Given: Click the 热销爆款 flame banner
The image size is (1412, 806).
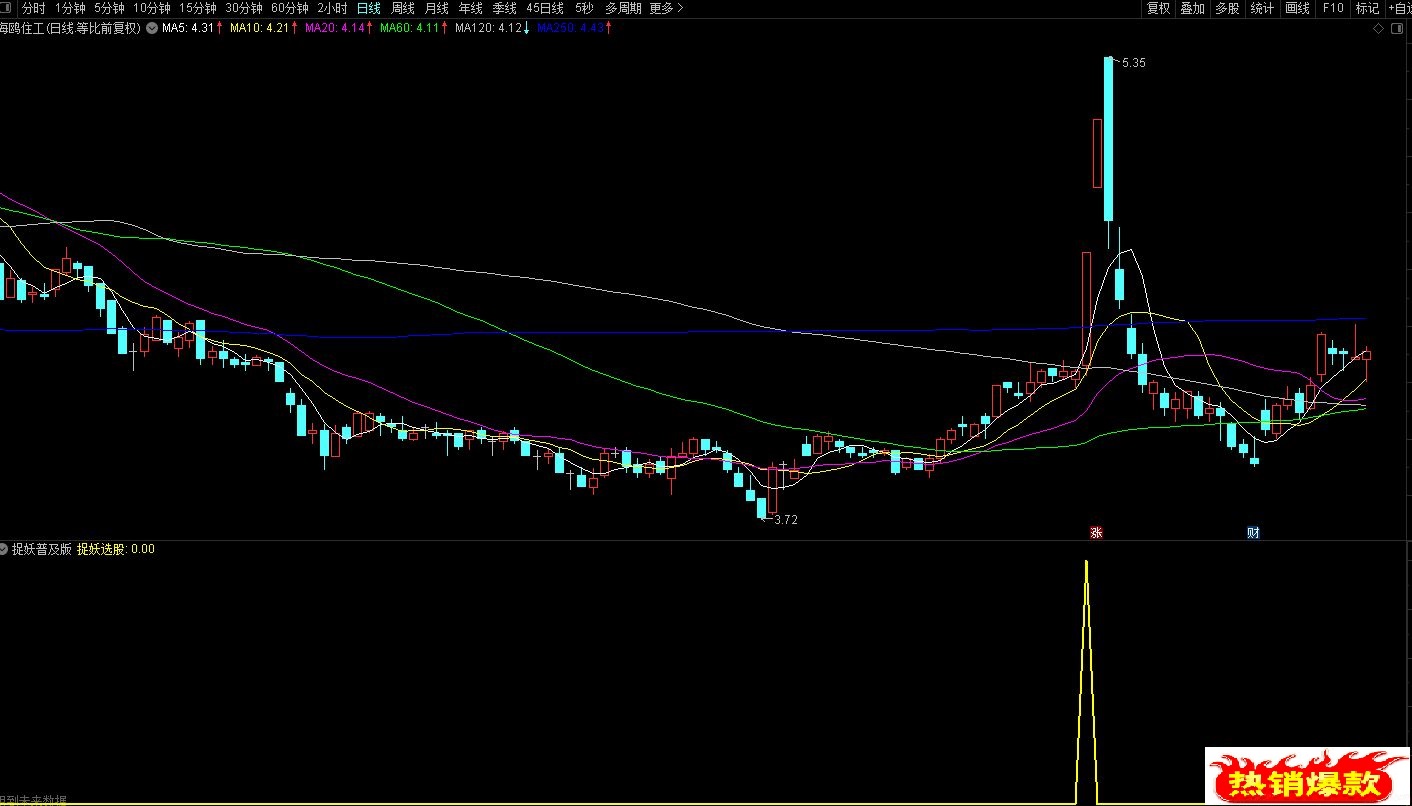Looking at the screenshot, I should click(x=1306, y=774).
